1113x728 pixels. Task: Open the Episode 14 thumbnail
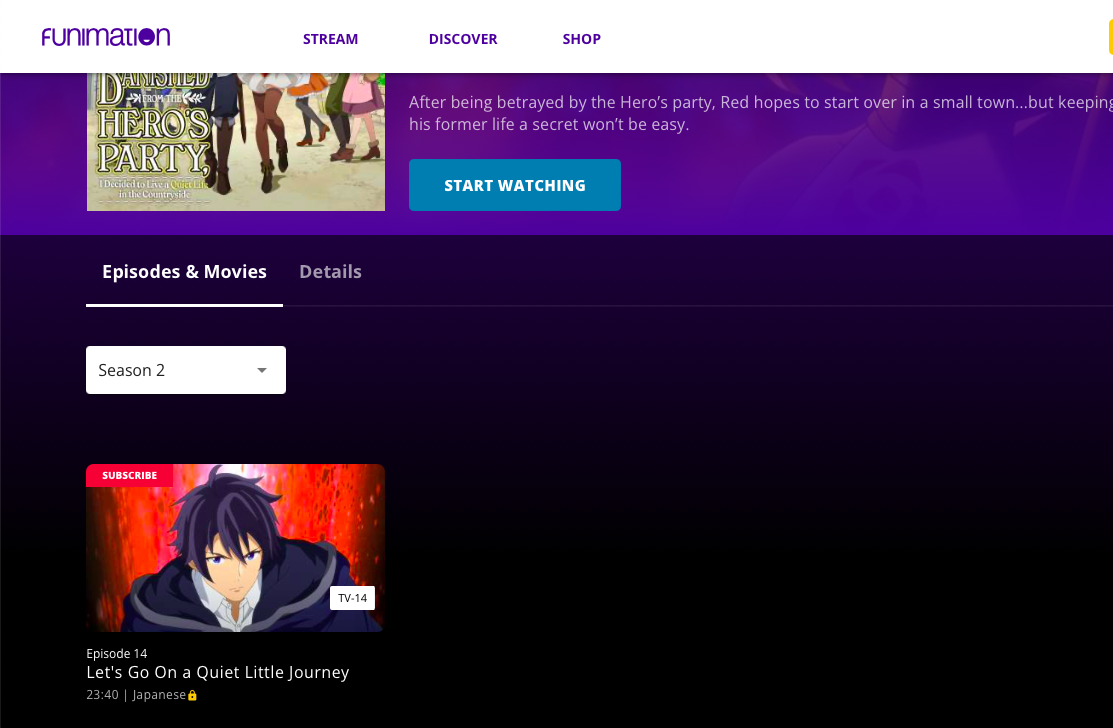pyautogui.click(x=236, y=548)
